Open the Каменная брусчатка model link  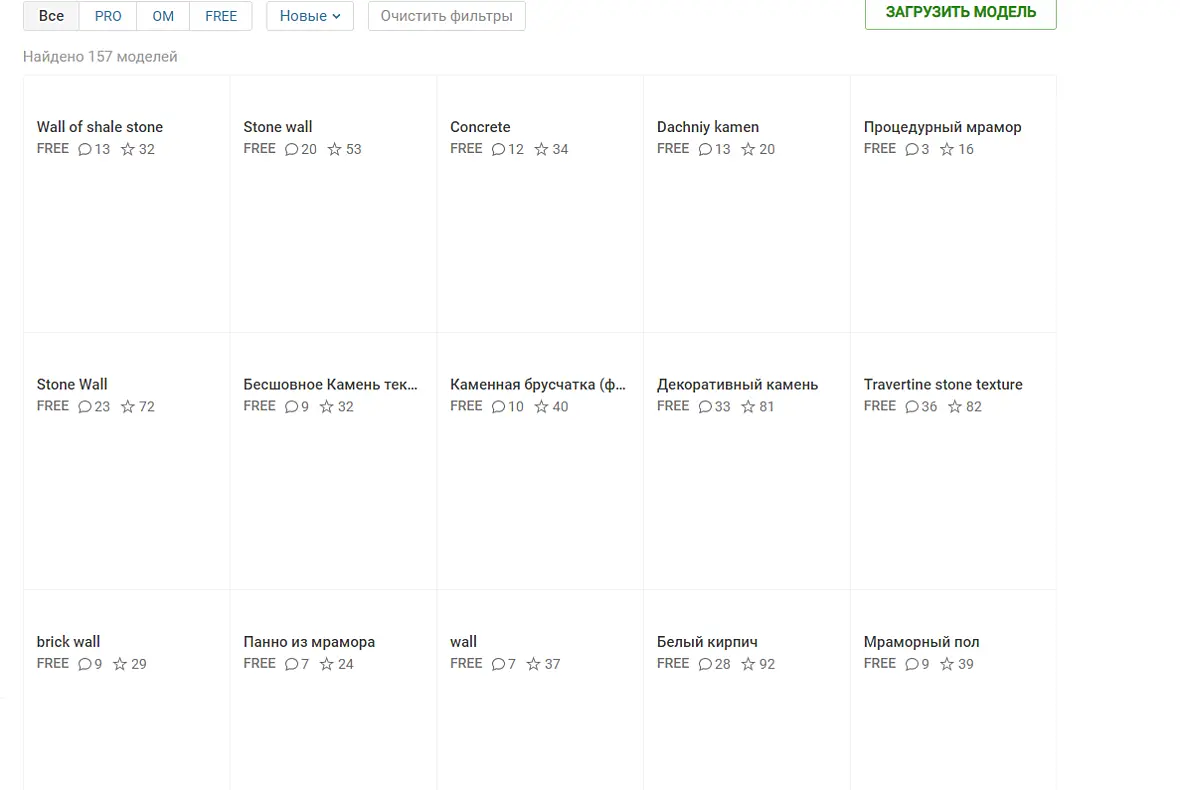[537, 384]
